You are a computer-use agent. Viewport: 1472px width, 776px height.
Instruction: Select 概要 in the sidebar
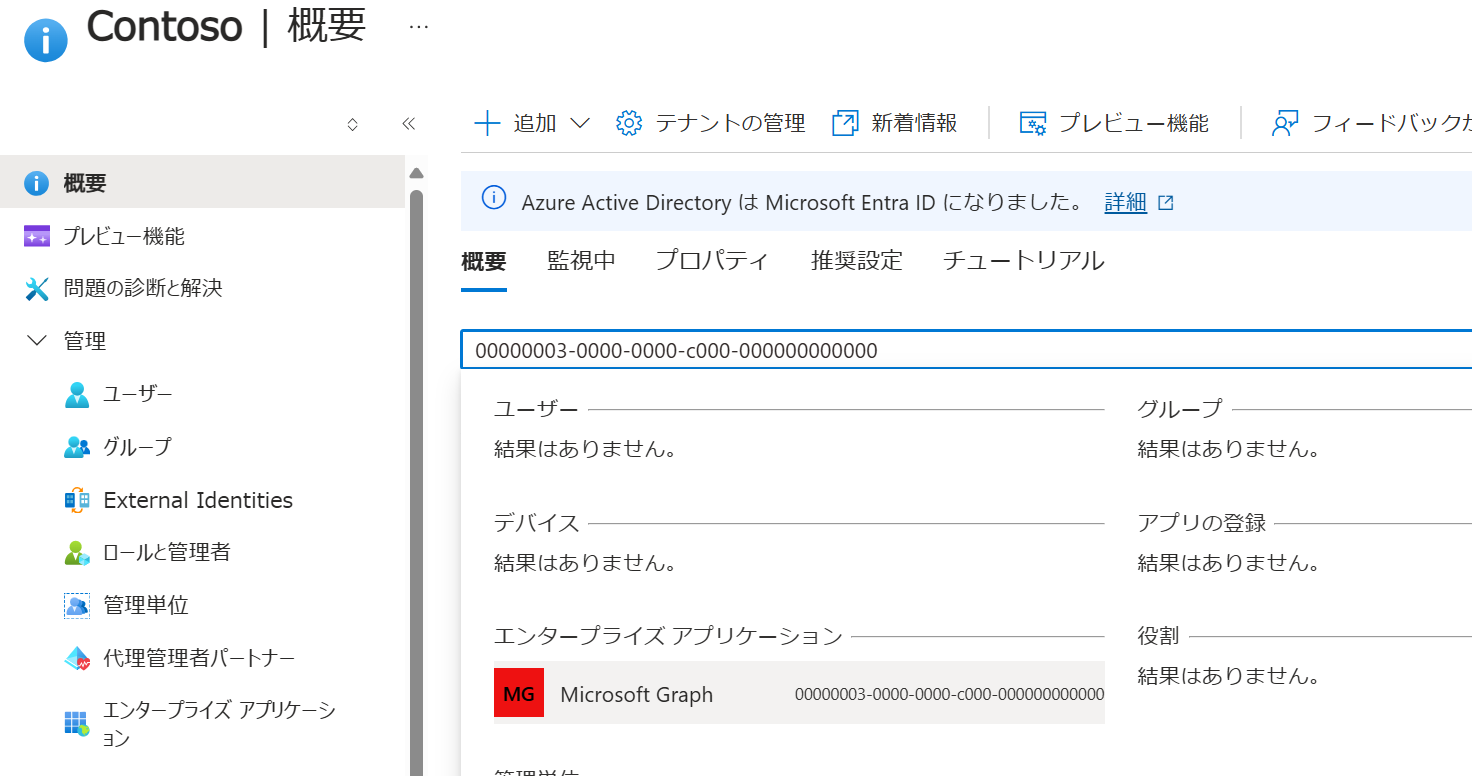click(x=202, y=183)
